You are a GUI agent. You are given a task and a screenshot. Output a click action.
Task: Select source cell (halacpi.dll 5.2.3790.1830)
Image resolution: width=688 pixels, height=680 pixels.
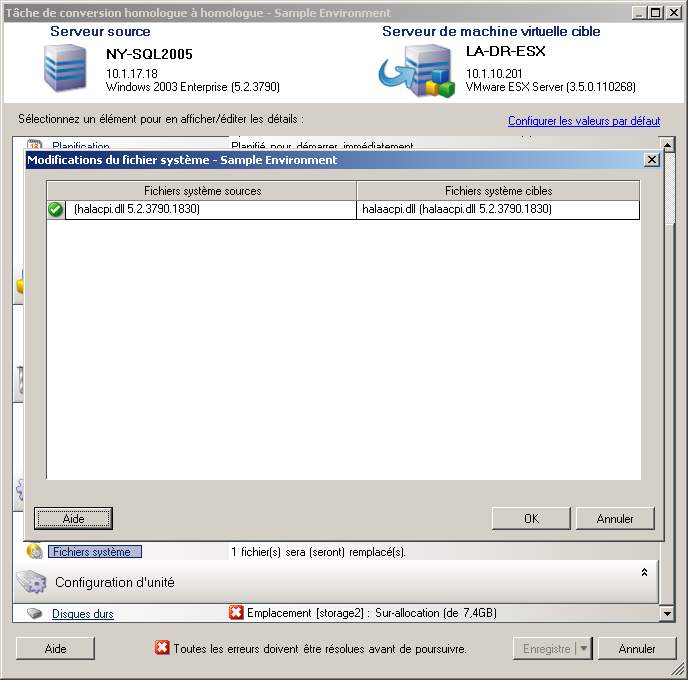211,209
